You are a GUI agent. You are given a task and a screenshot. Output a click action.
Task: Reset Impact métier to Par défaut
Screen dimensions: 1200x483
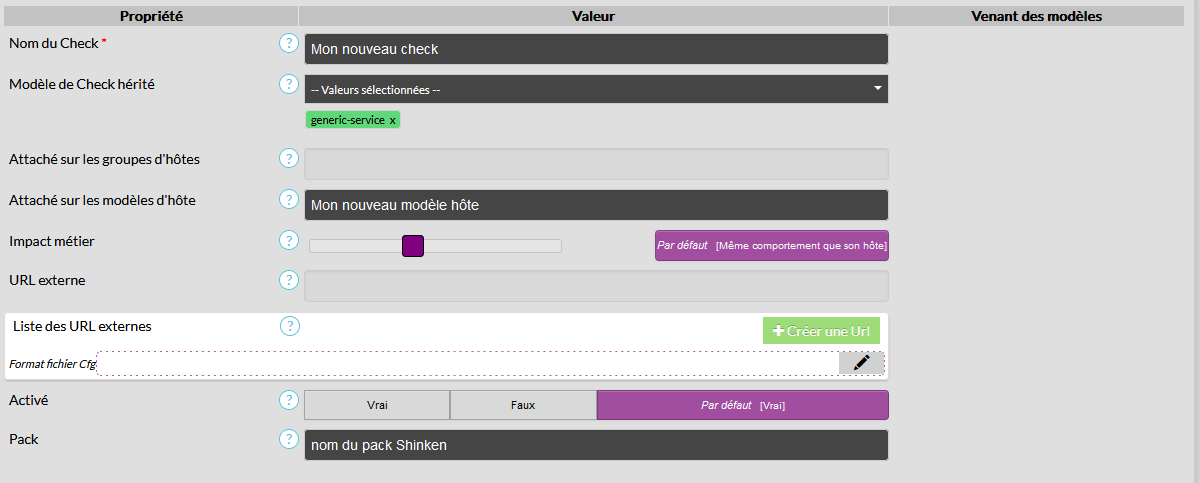click(771, 245)
